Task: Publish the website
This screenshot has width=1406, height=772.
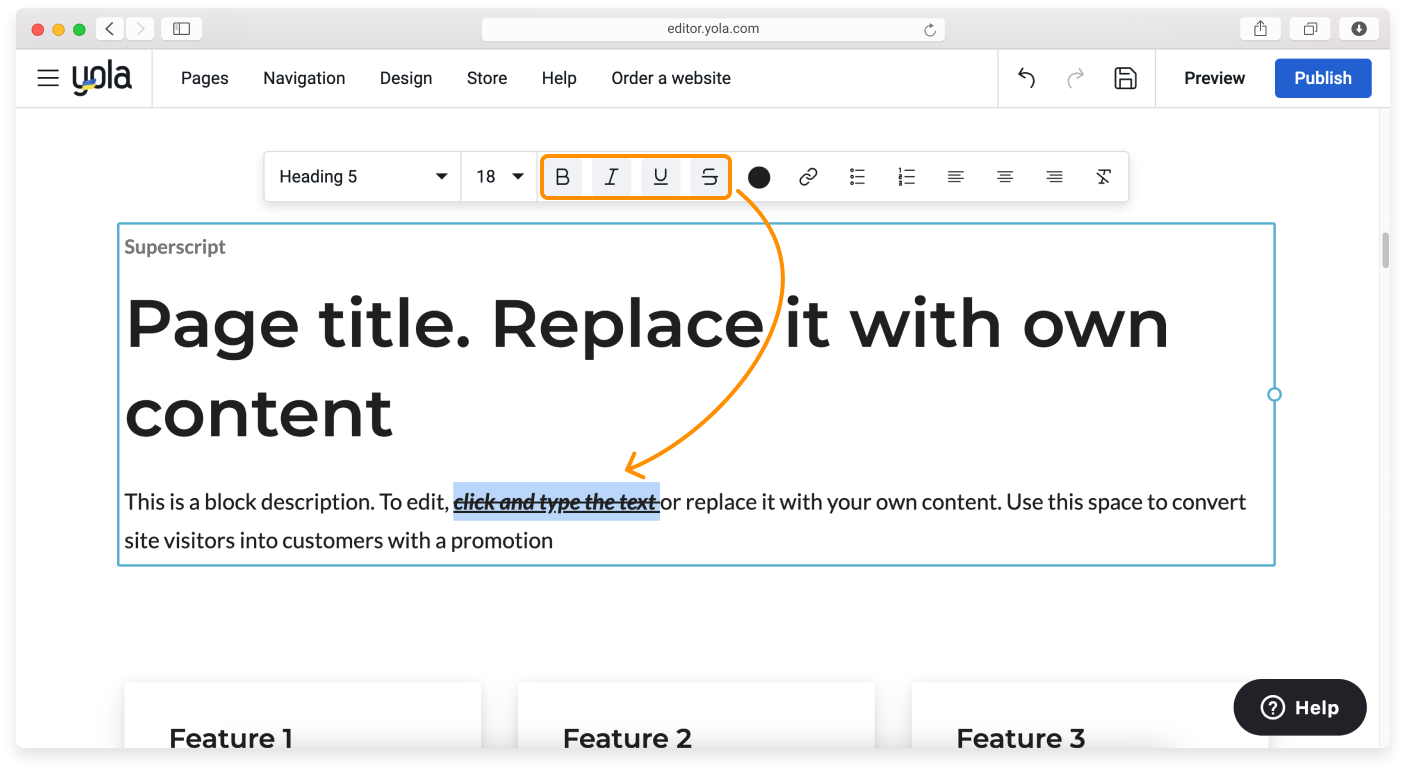Action: 1322,77
